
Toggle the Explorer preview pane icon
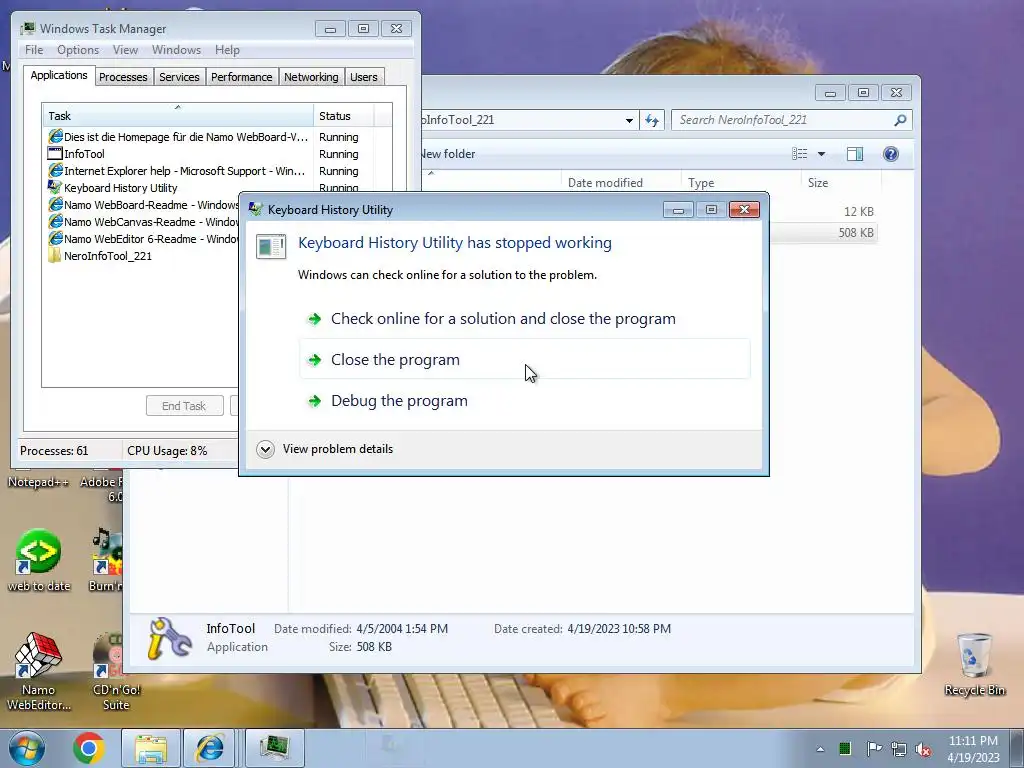[854, 153]
